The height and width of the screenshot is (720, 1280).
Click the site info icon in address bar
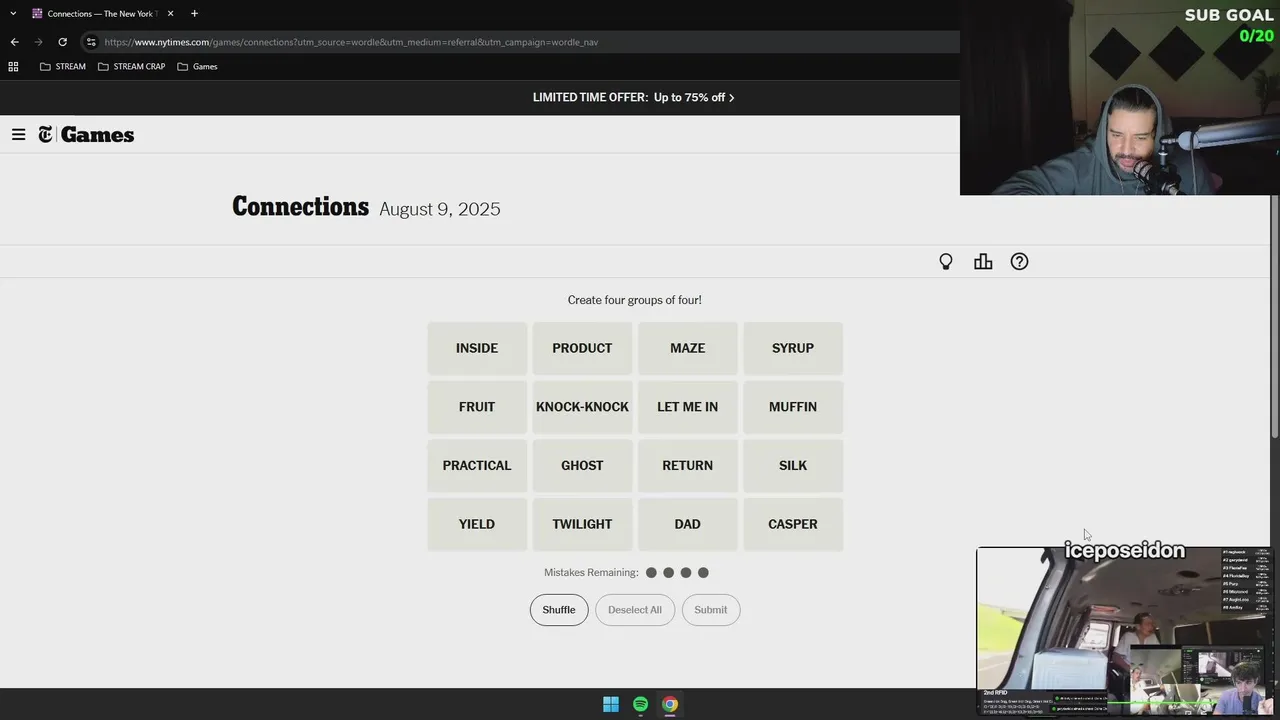91,42
